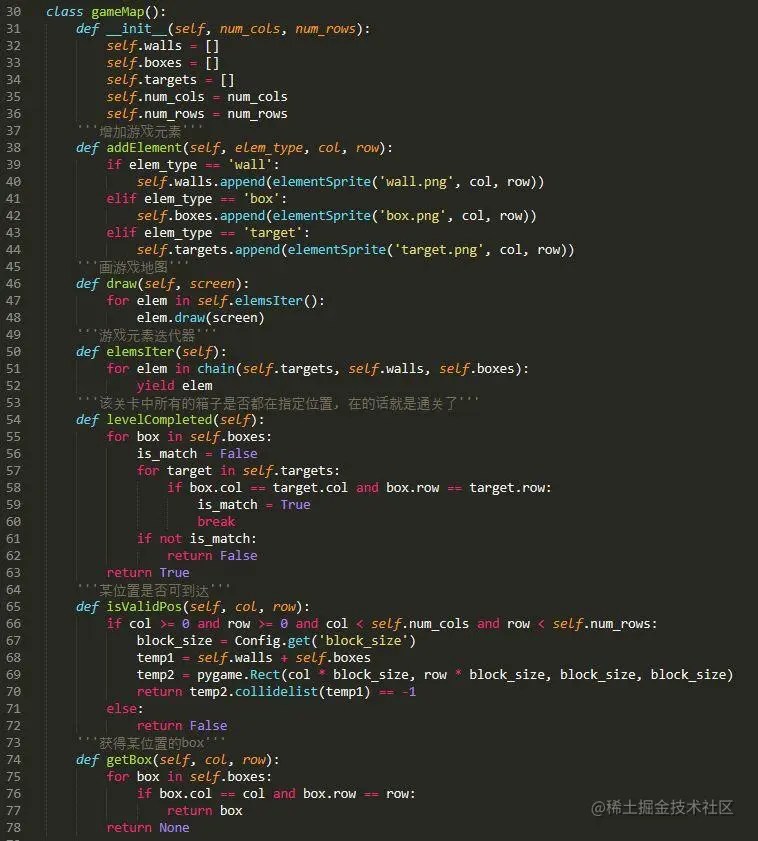Click 'if not is_match:' on line 61

tap(197, 538)
